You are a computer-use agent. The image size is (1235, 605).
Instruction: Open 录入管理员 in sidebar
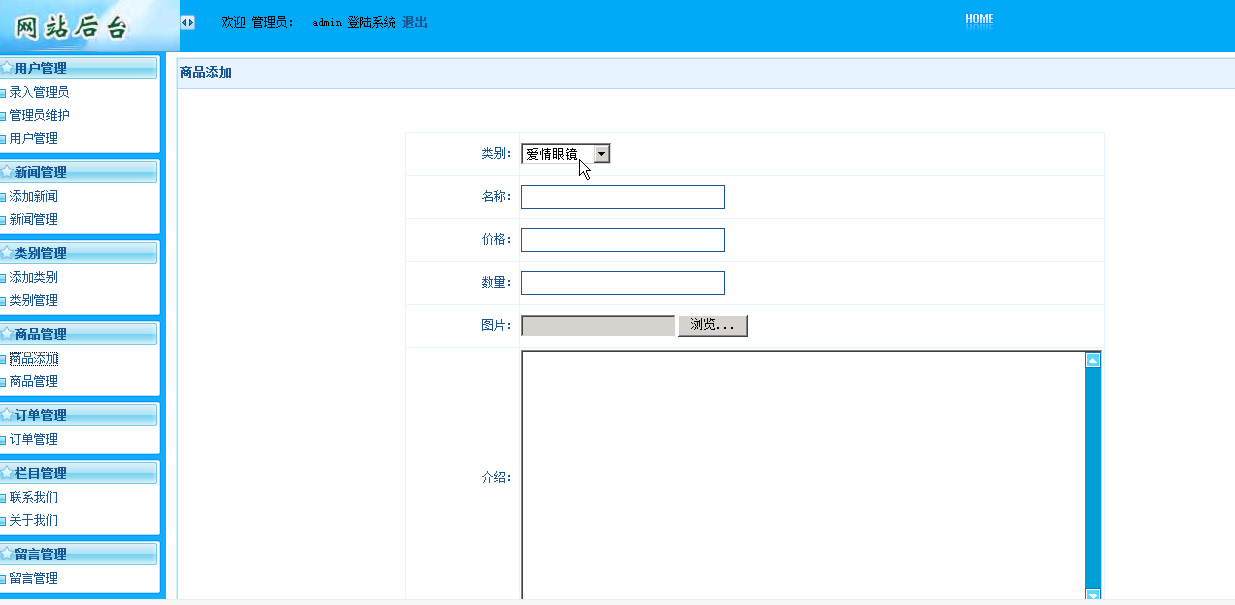point(39,92)
